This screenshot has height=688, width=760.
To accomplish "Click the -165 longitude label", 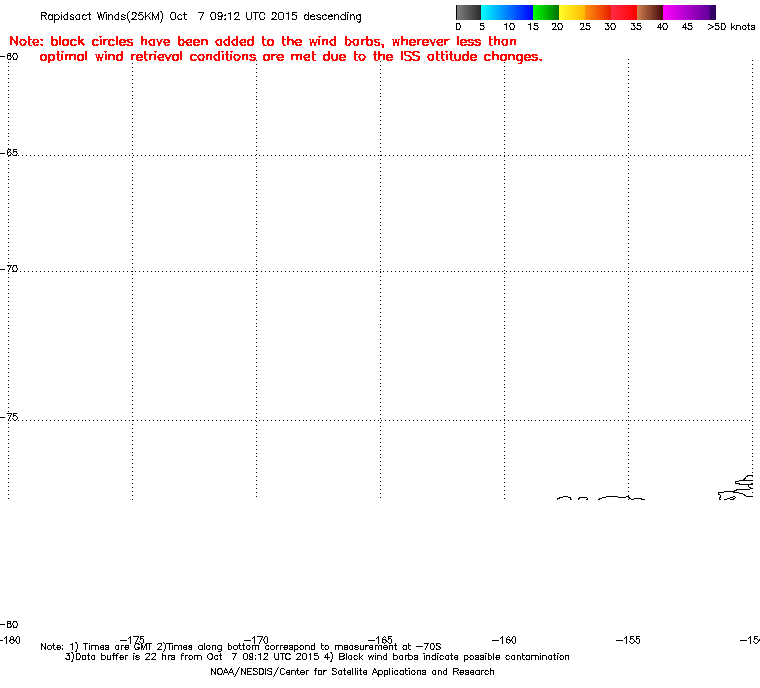I will pos(380,640).
